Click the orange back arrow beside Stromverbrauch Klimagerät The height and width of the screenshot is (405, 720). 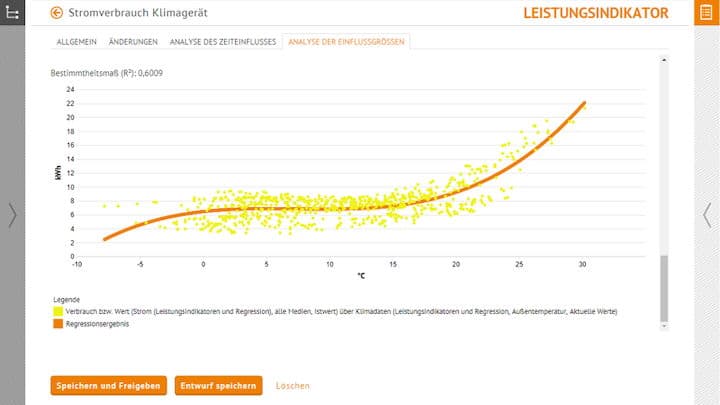[56, 13]
